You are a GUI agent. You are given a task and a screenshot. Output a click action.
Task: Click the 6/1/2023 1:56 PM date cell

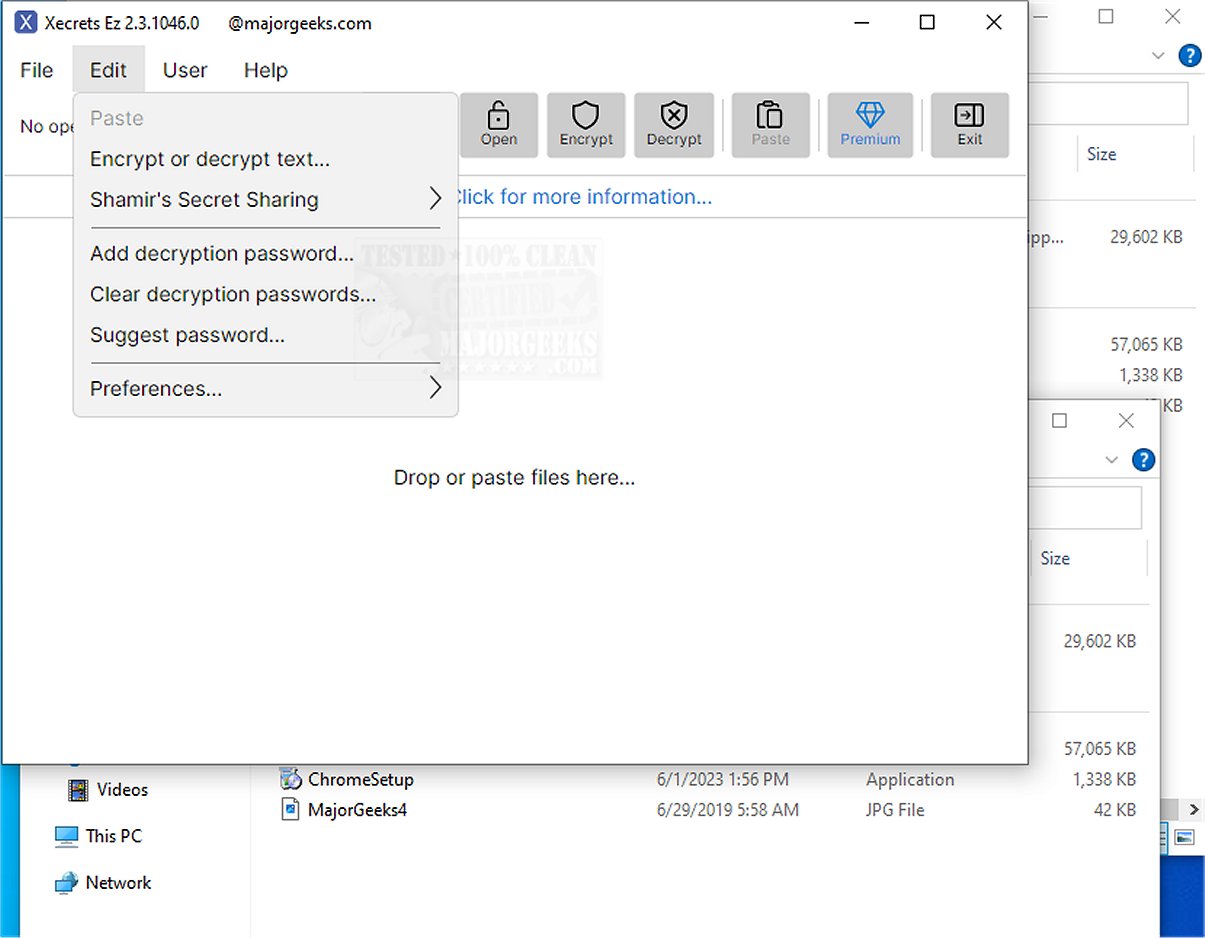723,779
